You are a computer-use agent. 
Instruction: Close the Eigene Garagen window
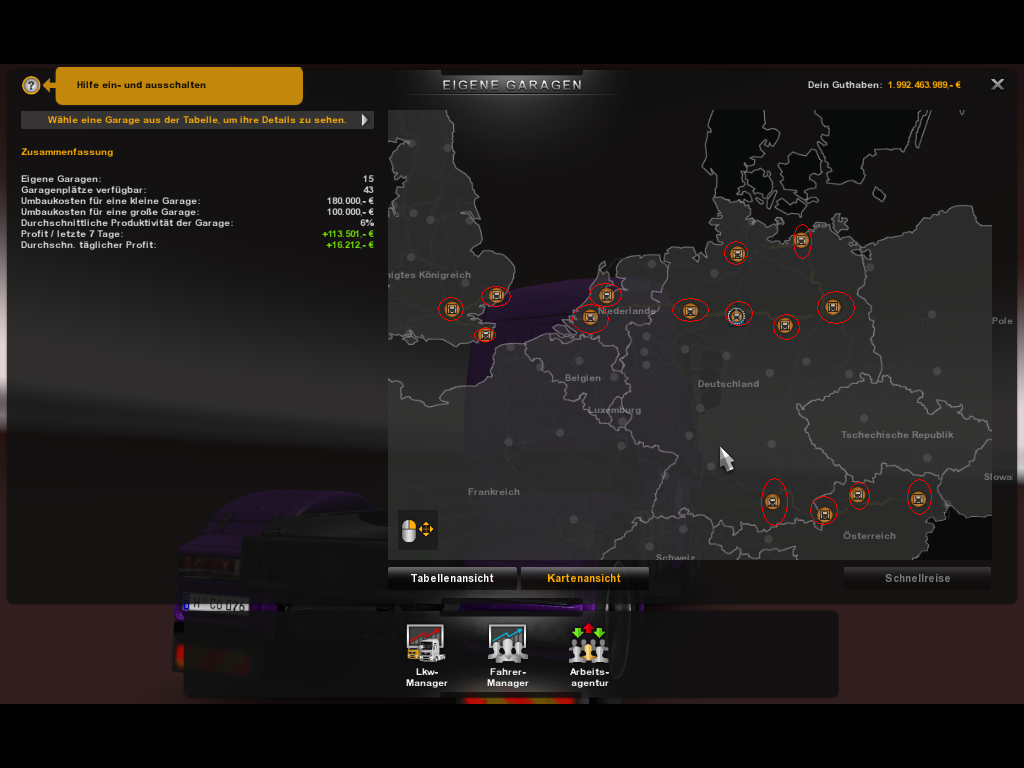(x=997, y=84)
